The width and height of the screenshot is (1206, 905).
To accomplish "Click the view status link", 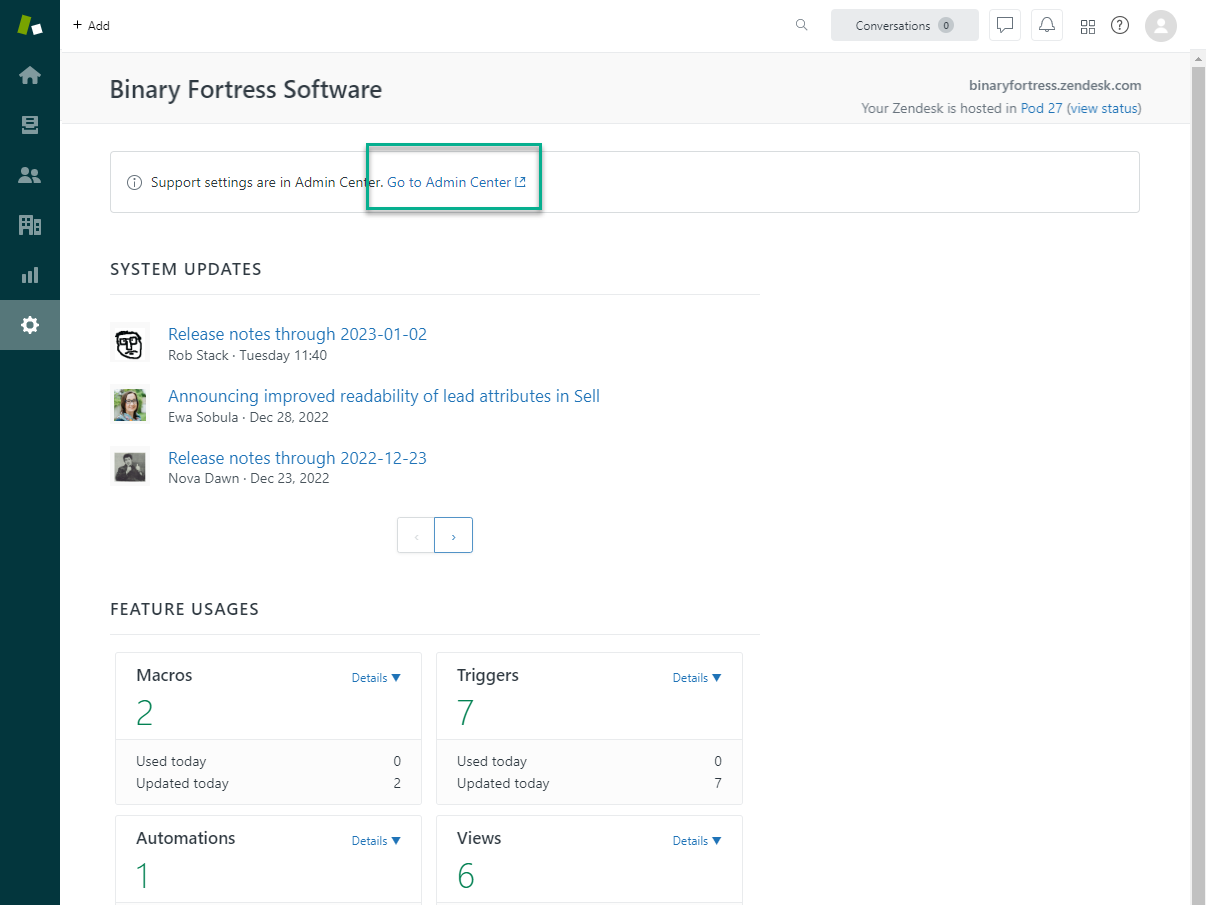I will [x=1104, y=108].
